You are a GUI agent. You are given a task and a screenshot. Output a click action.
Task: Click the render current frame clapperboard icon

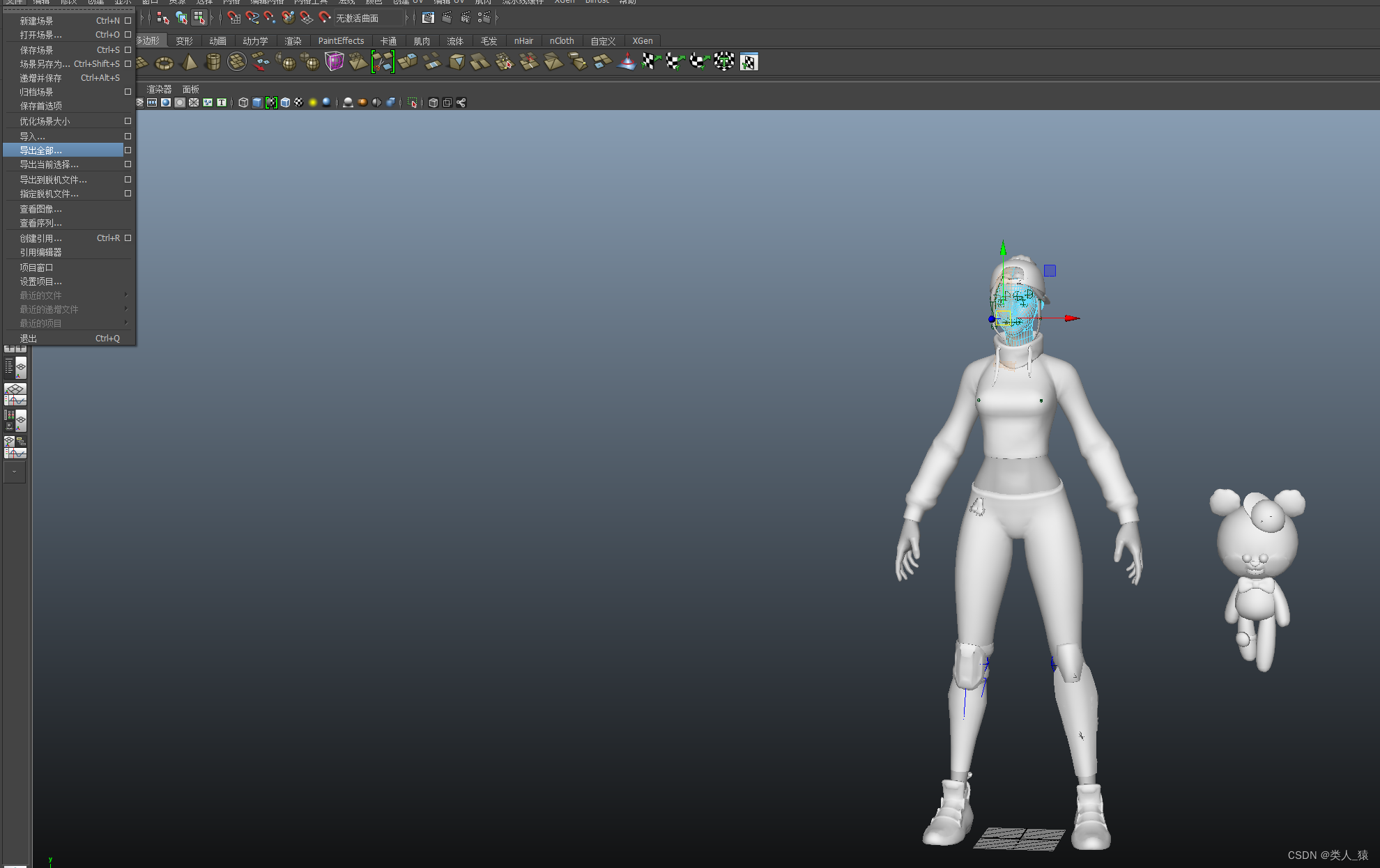pos(447,18)
